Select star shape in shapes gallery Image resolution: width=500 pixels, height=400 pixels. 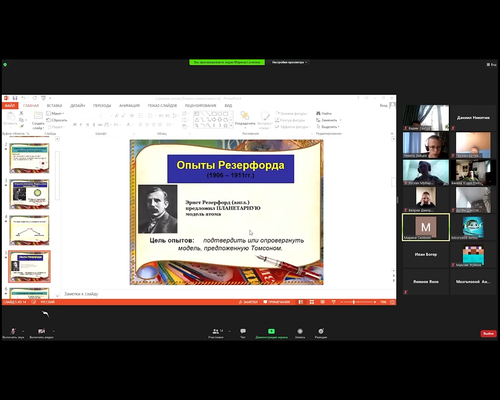pyautogui.click(x=225, y=125)
